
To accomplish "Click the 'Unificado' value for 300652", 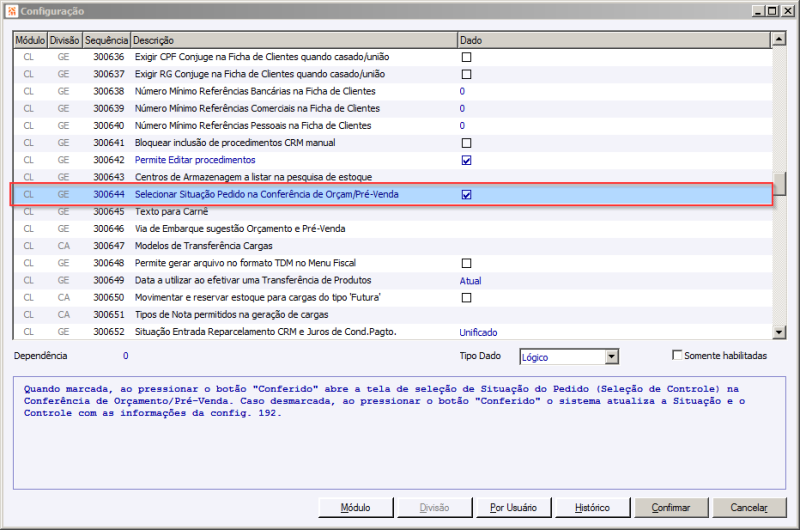I will click(x=478, y=332).
